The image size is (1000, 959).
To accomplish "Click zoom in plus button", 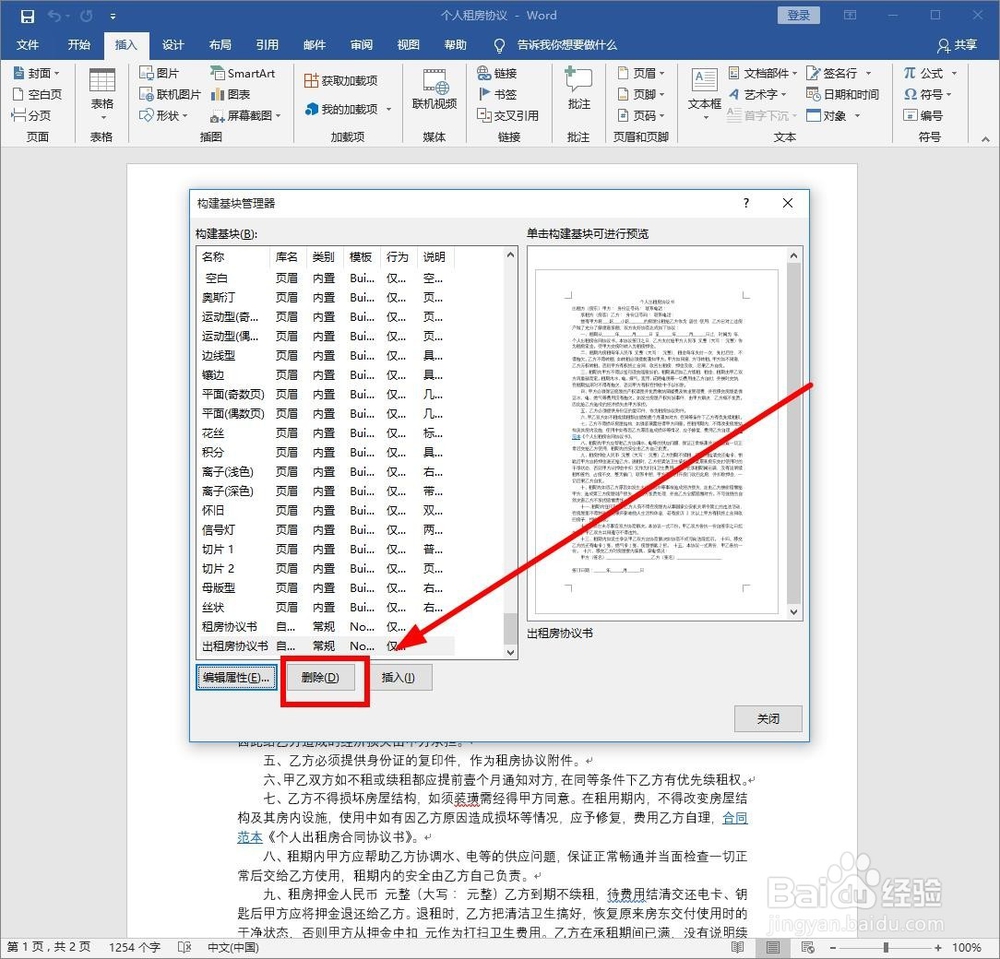I will pyautogui.click(x=938, y=948).
